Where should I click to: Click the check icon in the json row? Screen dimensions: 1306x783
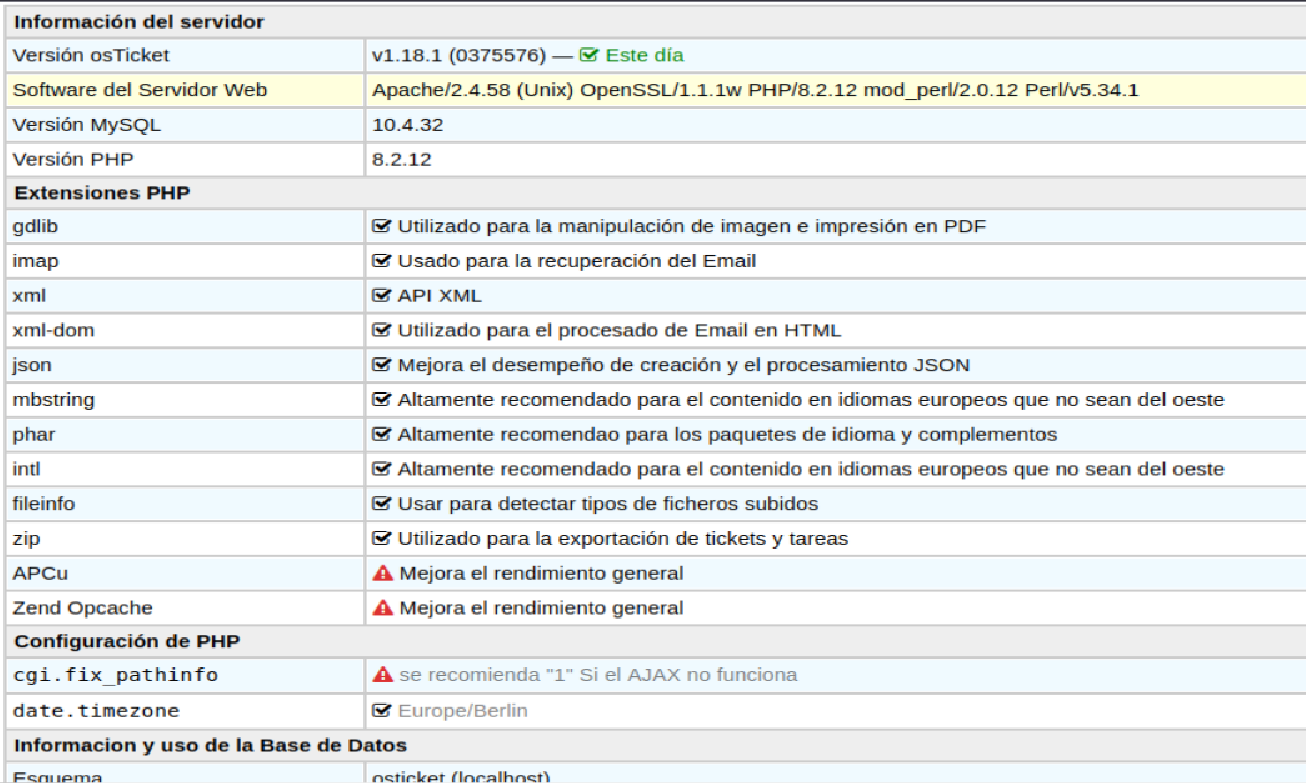click(381, 365)
